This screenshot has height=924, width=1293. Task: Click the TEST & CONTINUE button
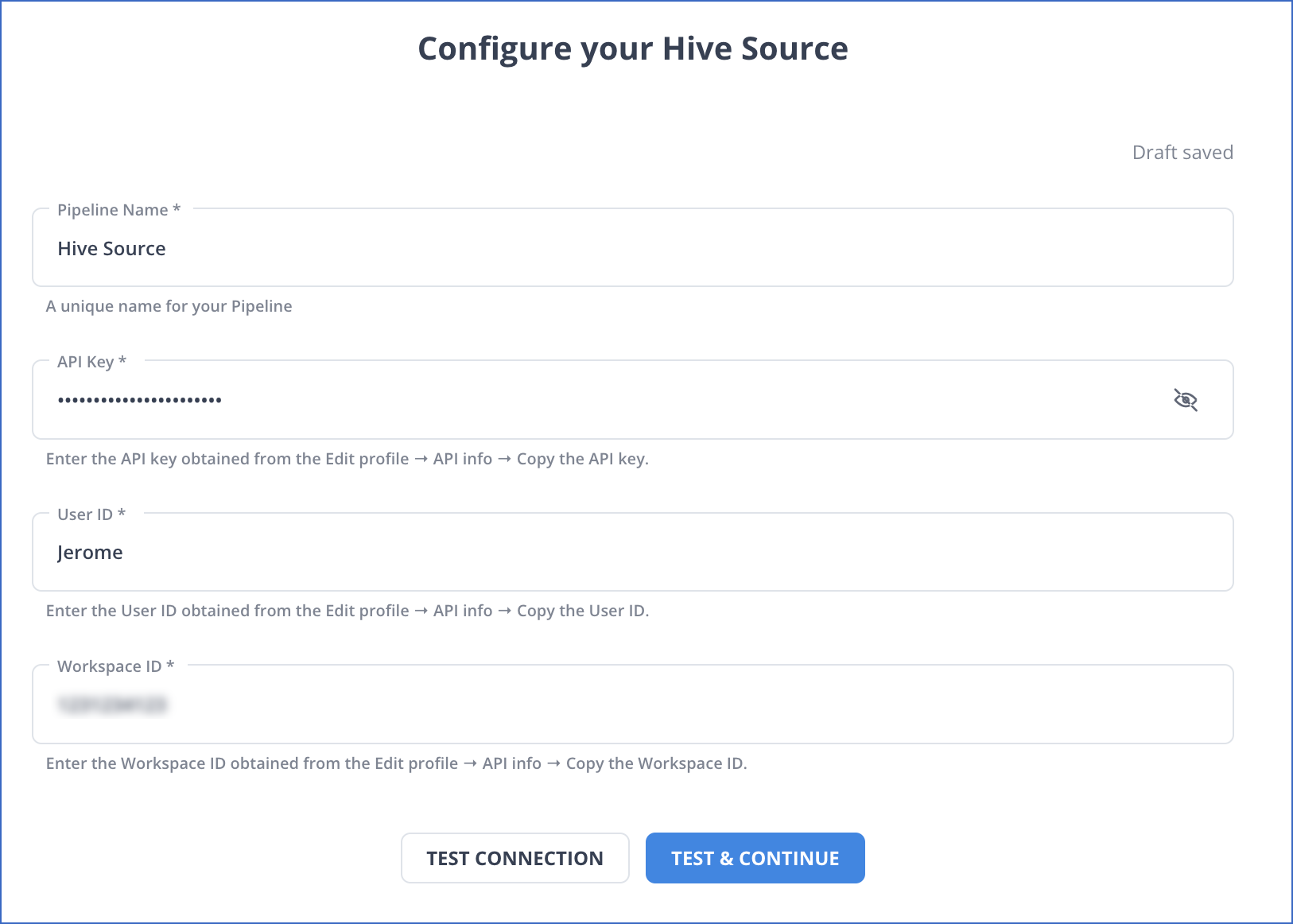click(755, 858)
